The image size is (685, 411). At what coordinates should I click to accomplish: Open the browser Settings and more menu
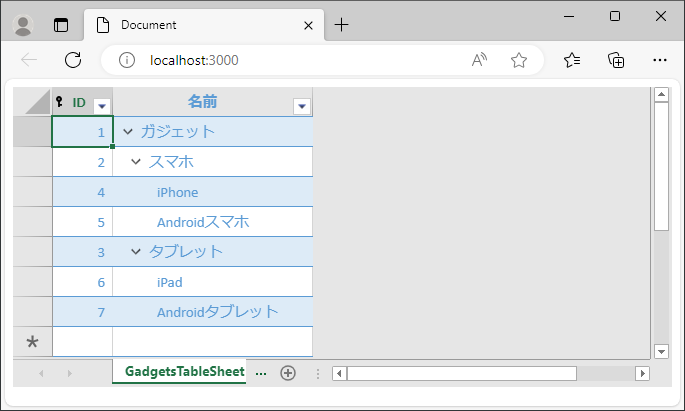[660, 60]
